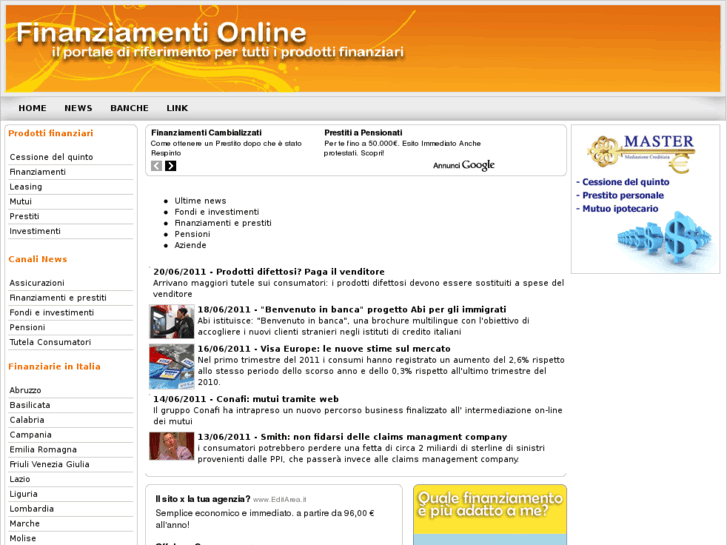The width and height of the screenshot is (727, 545).
Task: Open Smith claims managment company article
Action: point(352,437)
